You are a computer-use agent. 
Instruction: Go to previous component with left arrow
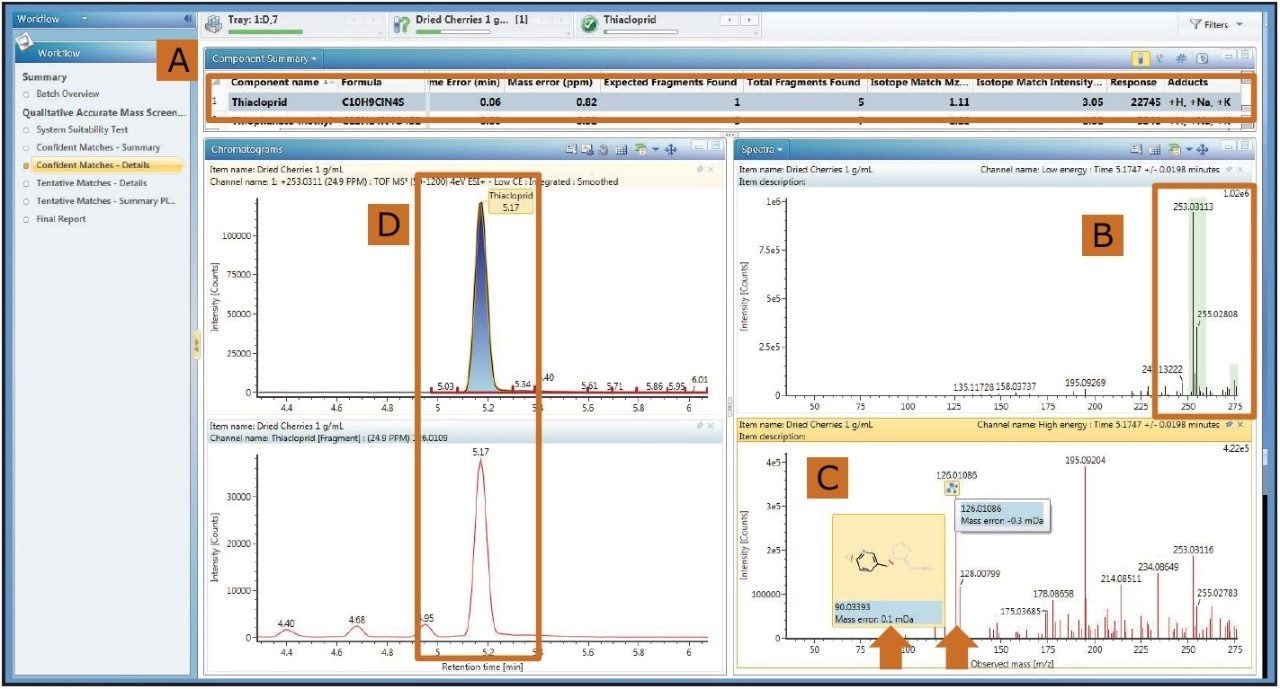[728, 20]
